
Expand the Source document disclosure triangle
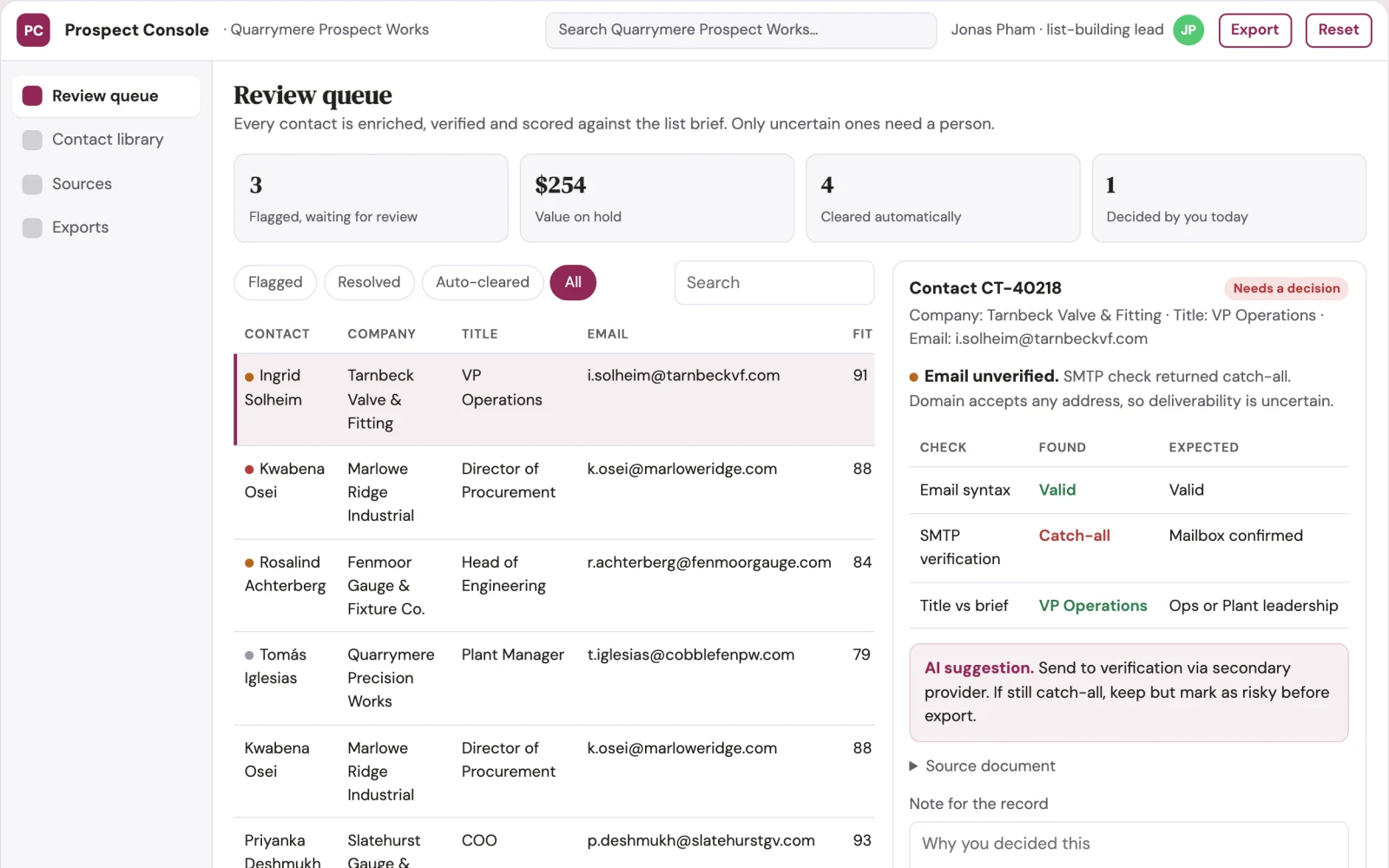[x=913, y=766]
